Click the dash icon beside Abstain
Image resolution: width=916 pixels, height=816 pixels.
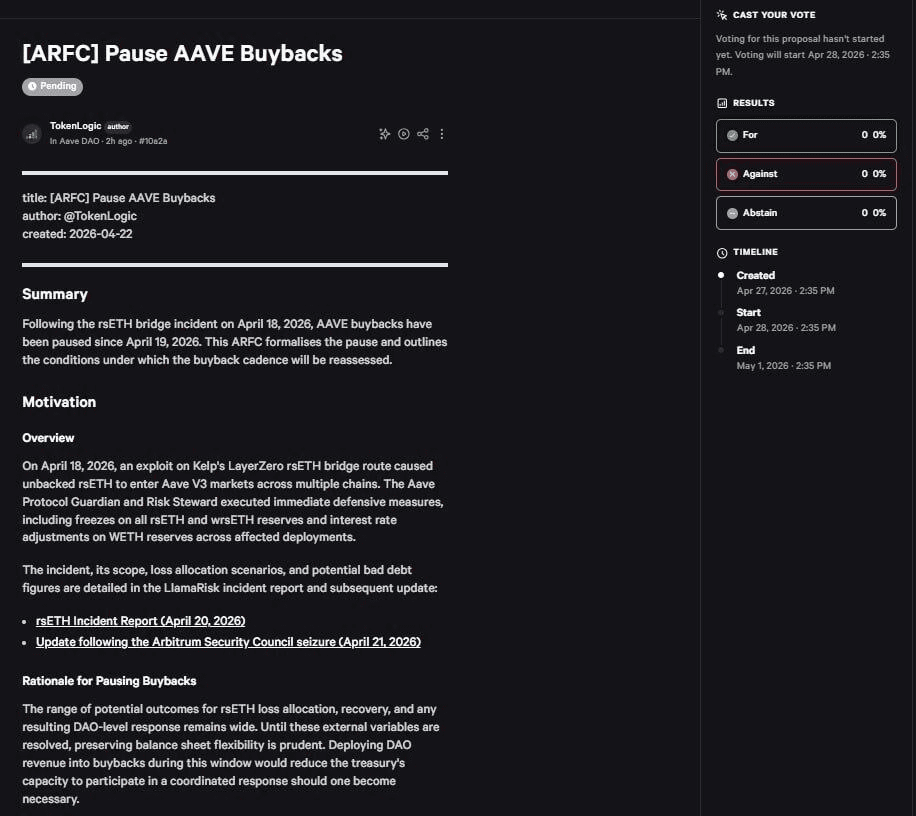(732, 213)
